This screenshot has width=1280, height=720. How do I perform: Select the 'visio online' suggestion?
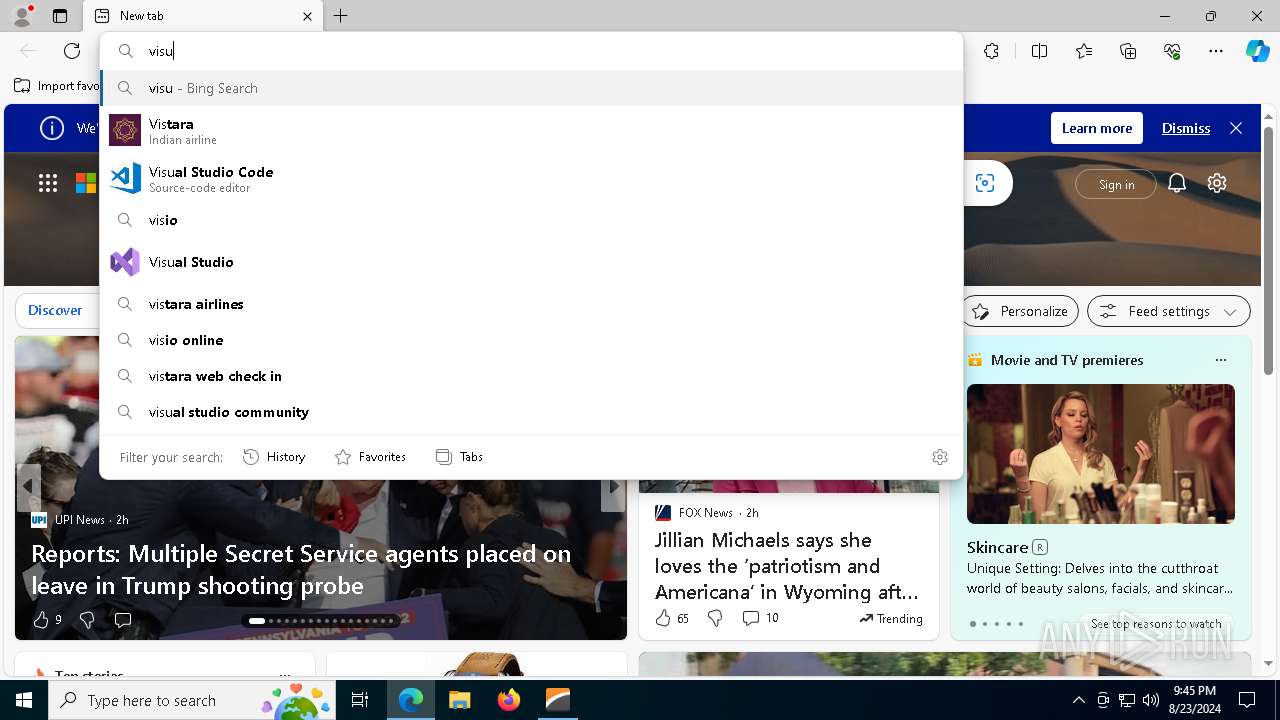[x=531, y=340]
